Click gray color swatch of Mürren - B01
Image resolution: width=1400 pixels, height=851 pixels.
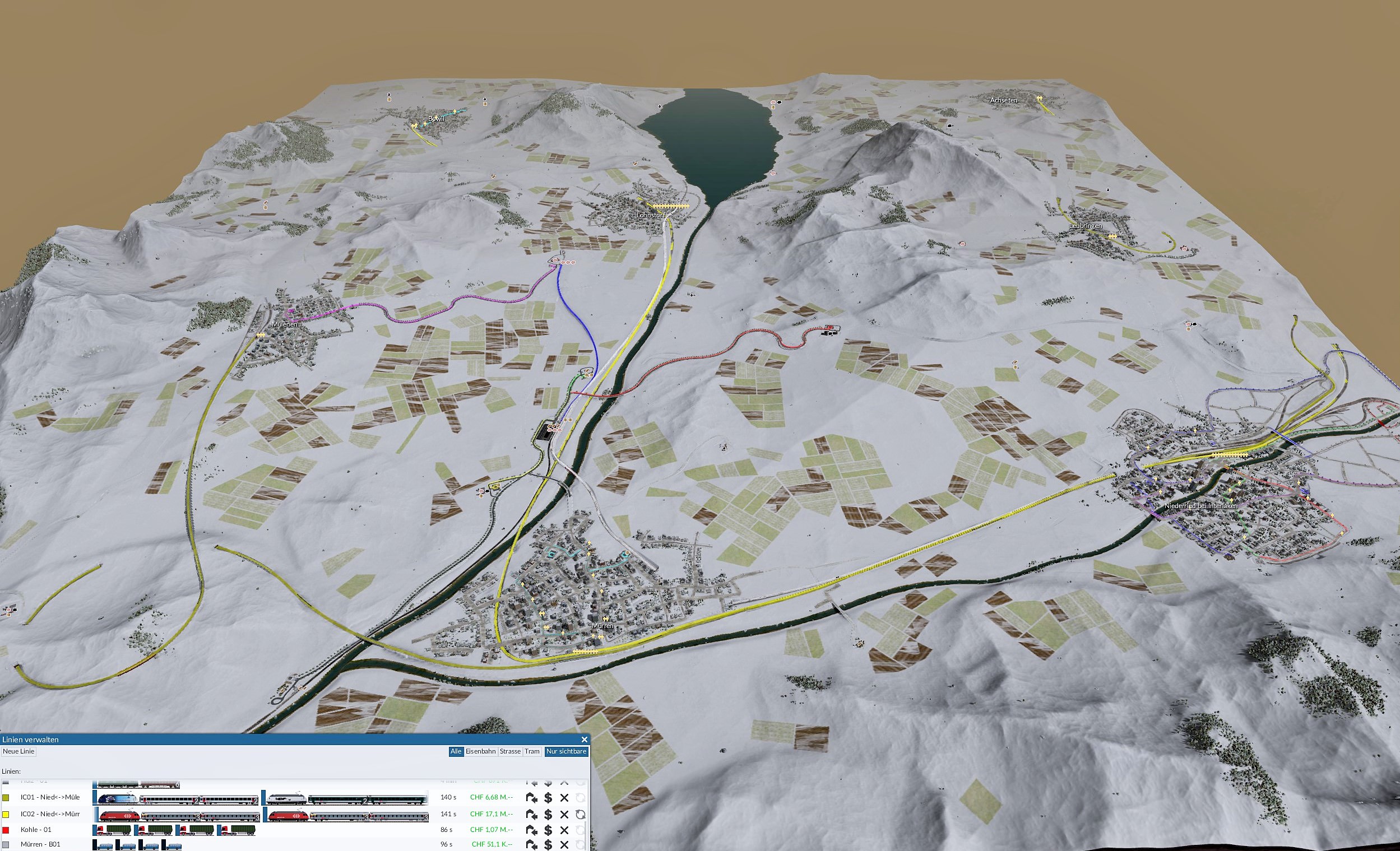(x=6, y=845)
